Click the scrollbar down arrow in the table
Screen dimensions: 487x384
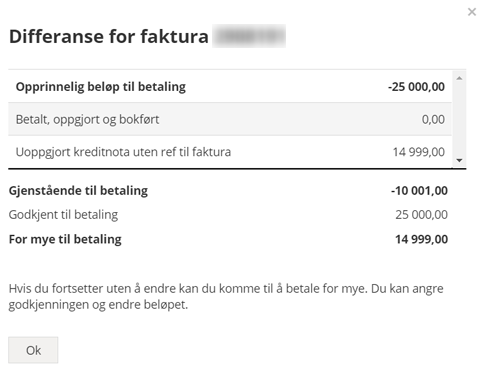(459, 160)
